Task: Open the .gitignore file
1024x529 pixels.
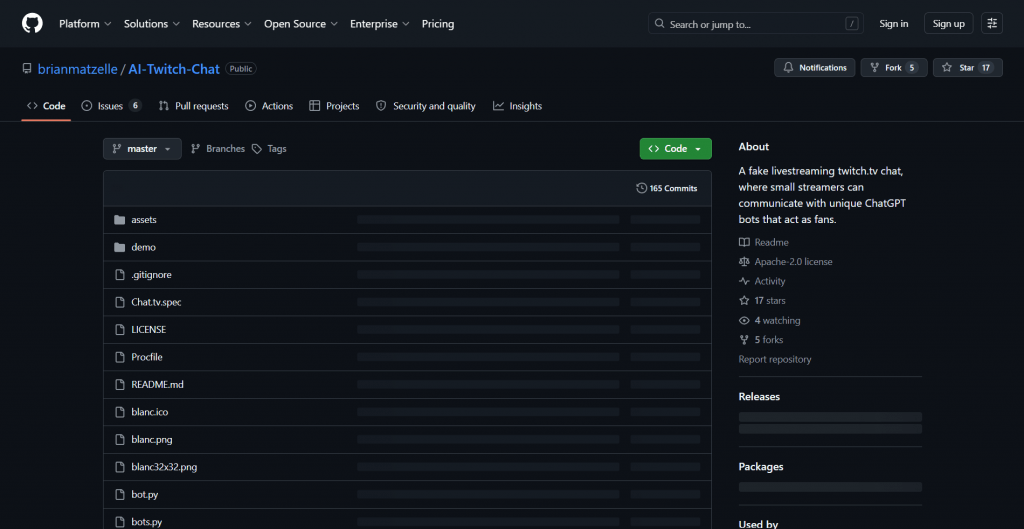Action: point(152,275)
